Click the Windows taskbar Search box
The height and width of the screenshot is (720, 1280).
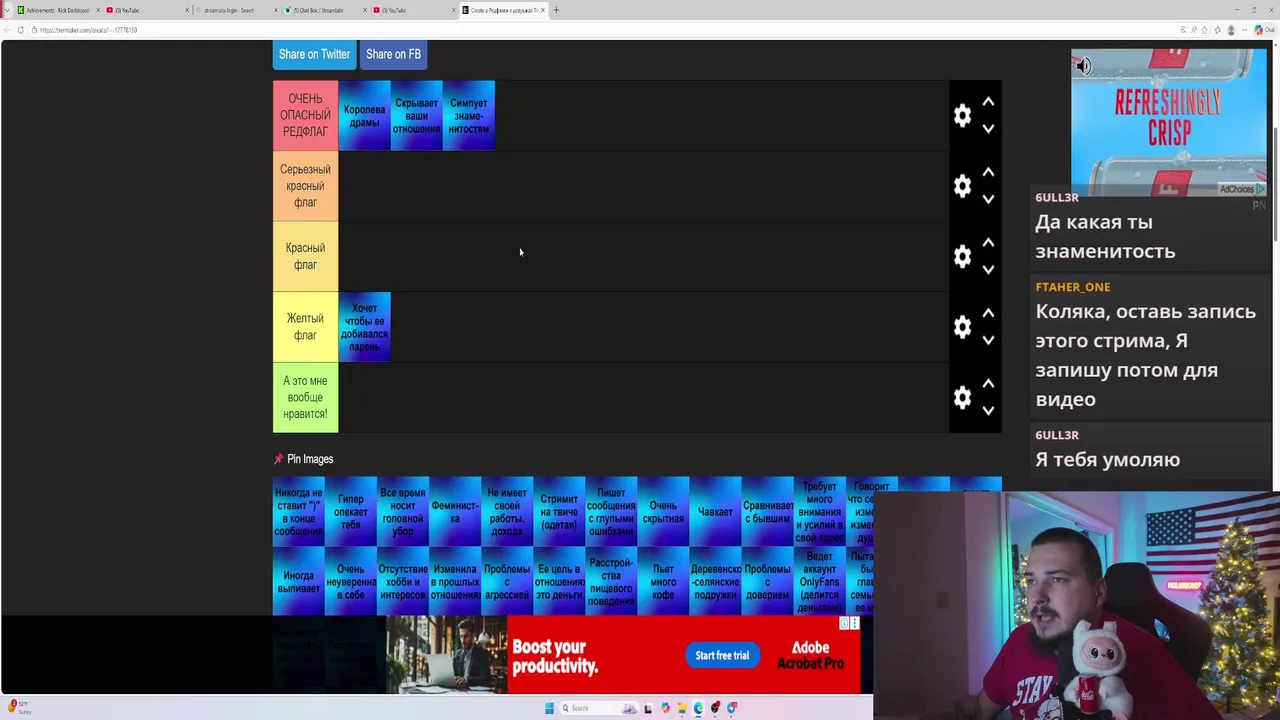click(600, 708)
